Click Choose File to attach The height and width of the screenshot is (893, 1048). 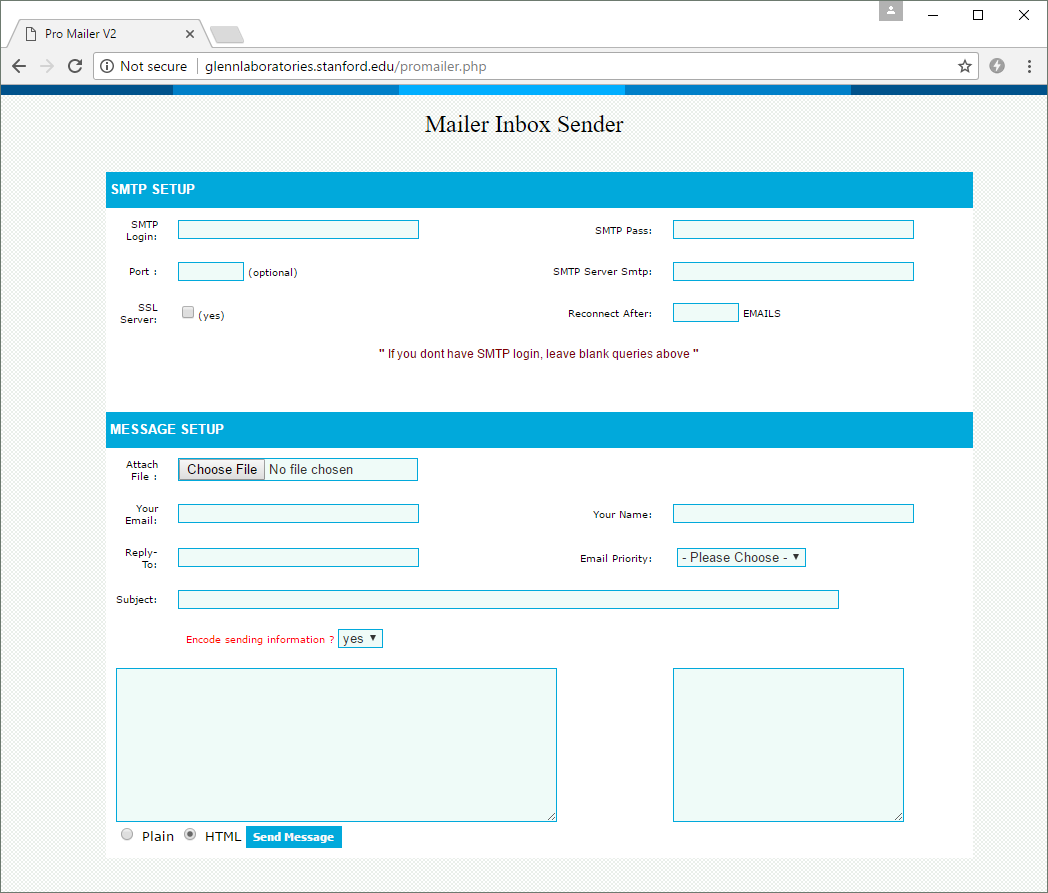coord(222,469)
